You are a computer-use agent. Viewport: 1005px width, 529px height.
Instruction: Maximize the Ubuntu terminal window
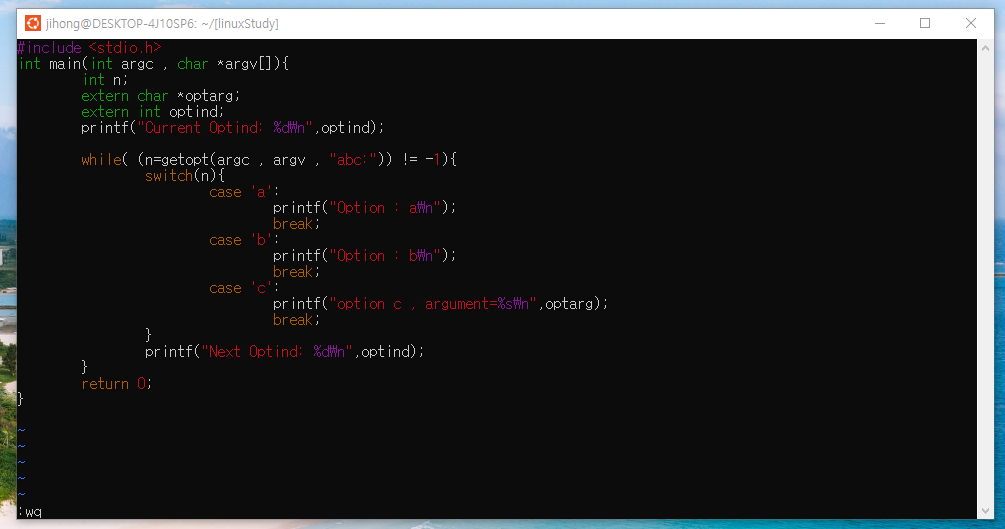pyautogui.click(x=925, y=24)
